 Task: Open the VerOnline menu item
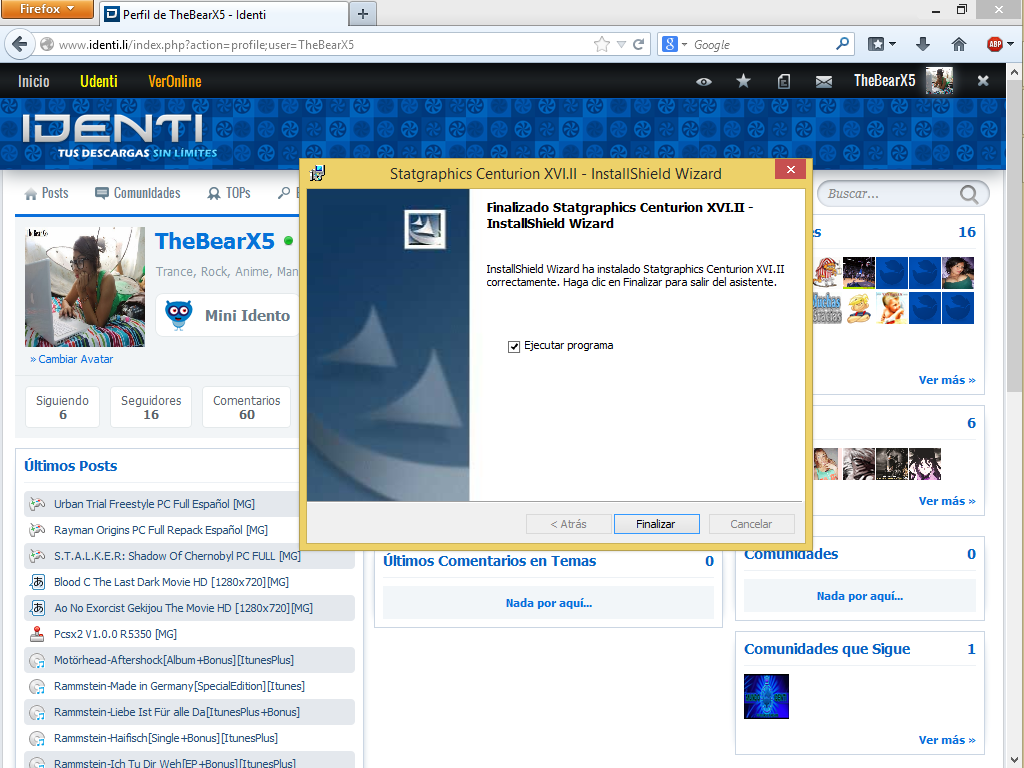coord(174,81)
